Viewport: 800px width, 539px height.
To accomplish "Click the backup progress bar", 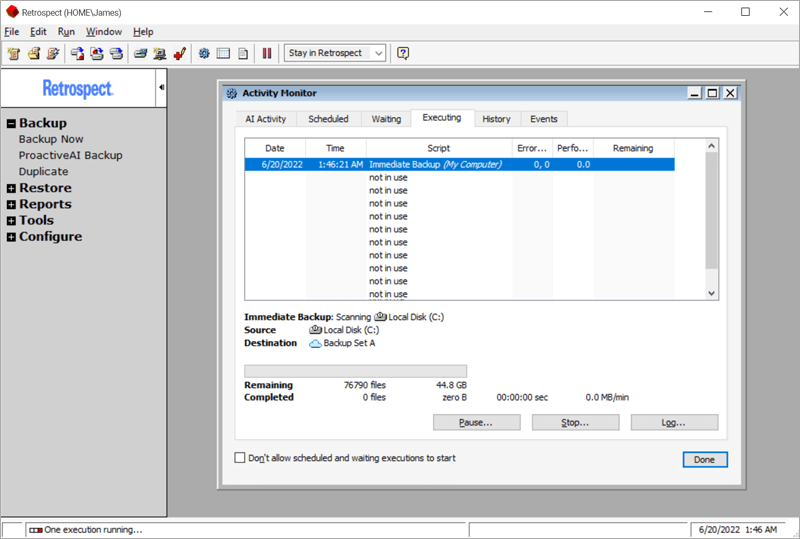I will coord(355,371).
